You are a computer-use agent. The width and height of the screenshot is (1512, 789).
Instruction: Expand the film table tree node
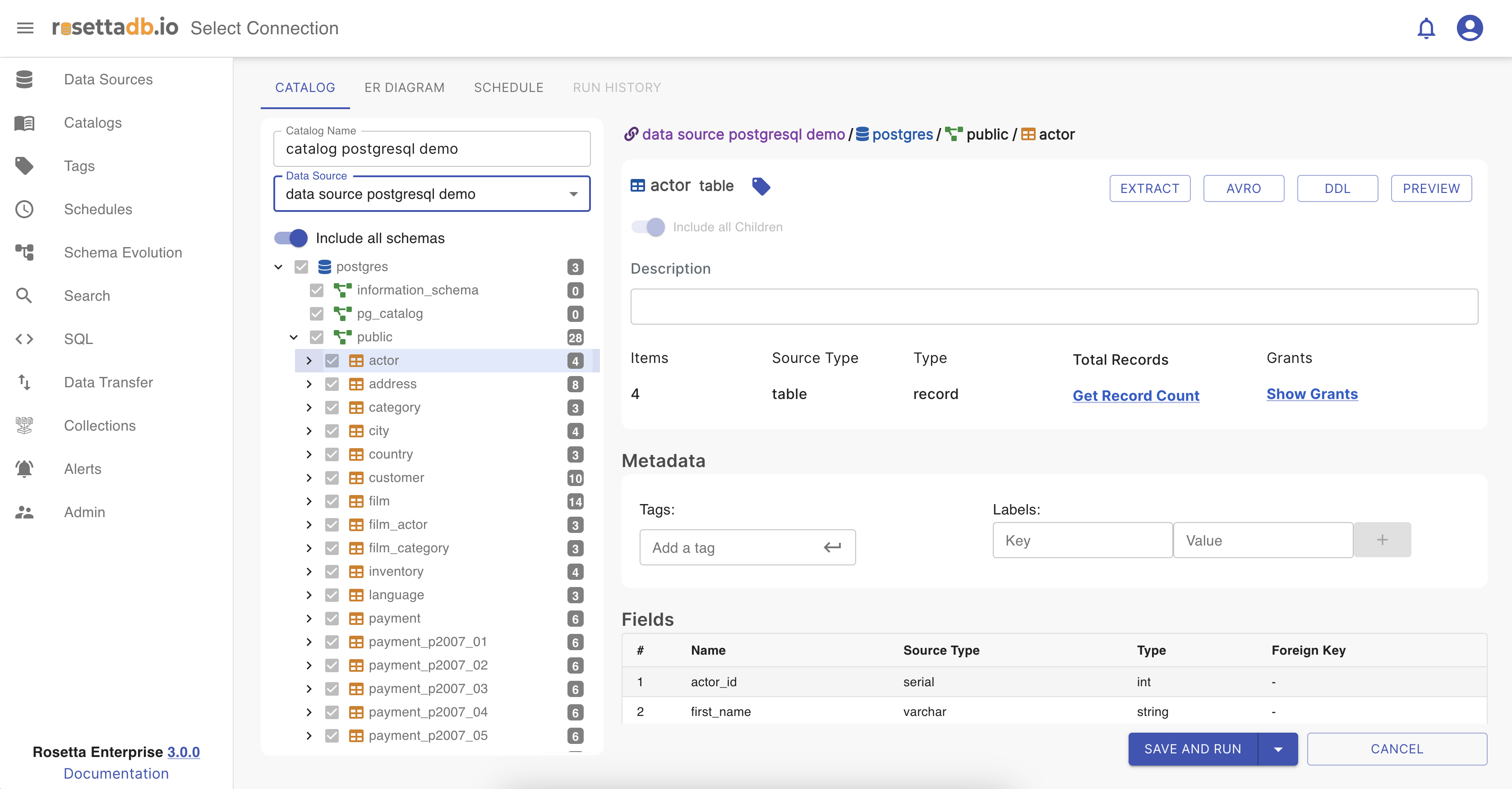pyautogui.click(x=309, y=501)
